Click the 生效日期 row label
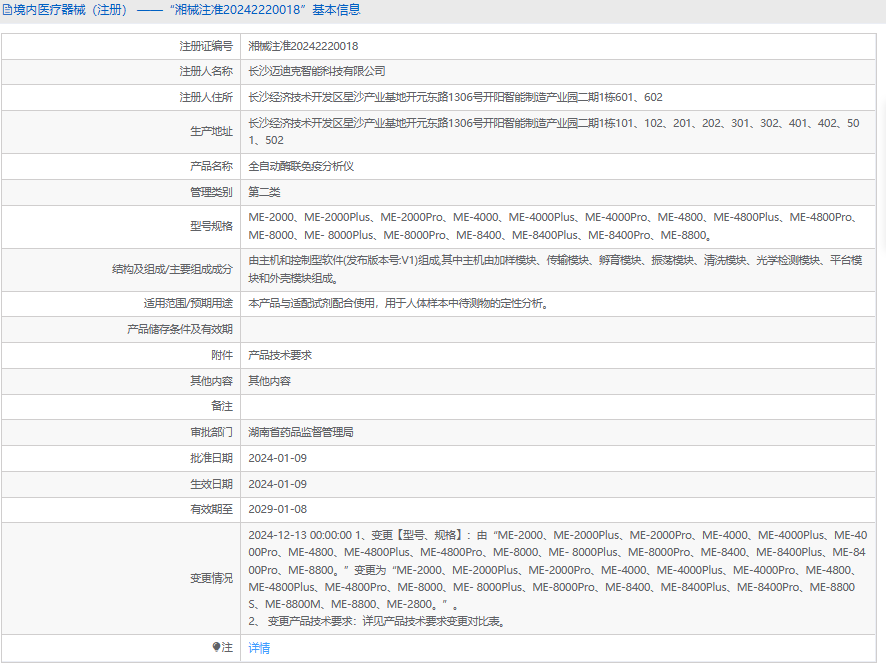 [x=211, y=484]
